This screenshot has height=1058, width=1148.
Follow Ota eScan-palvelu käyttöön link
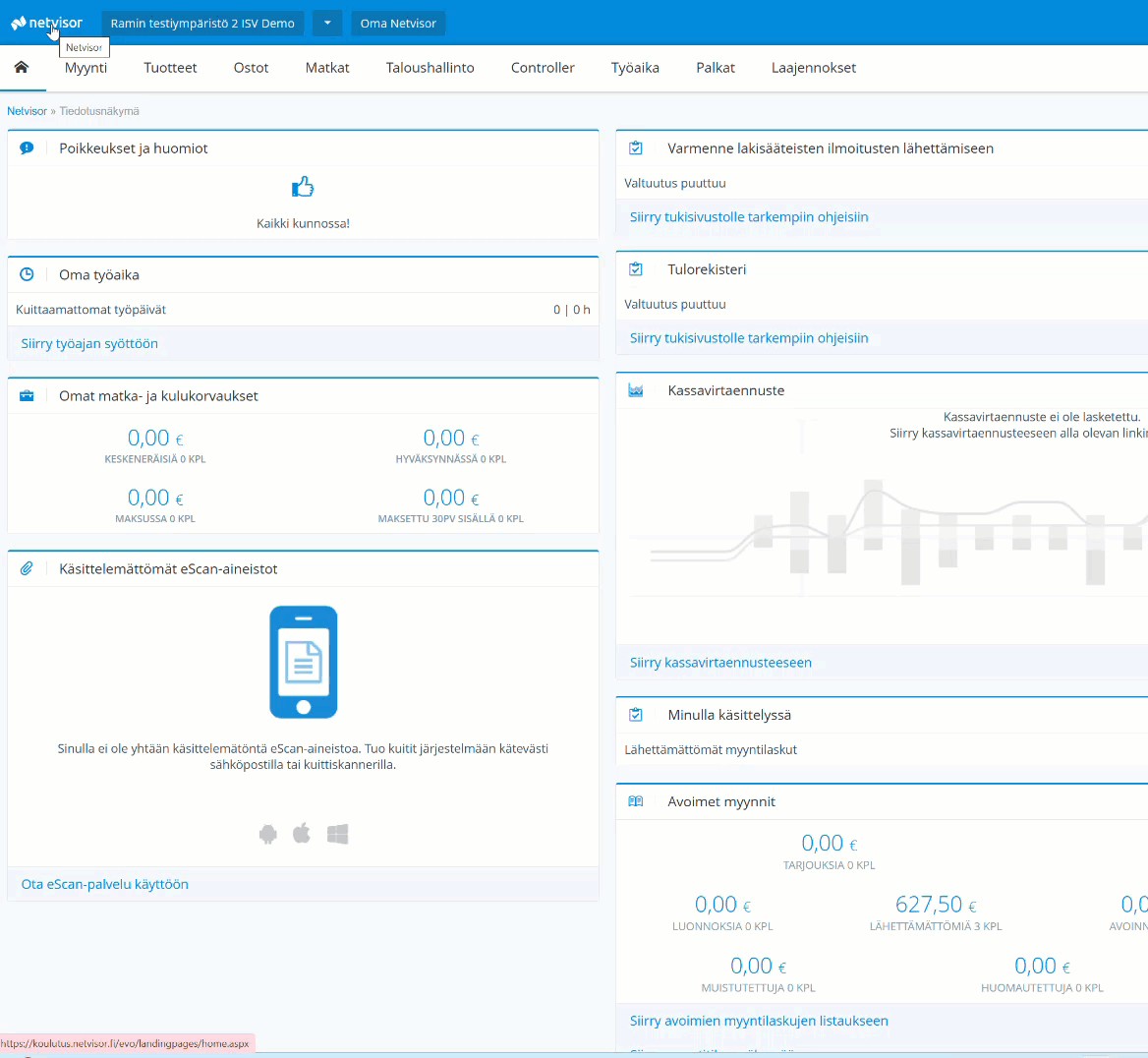105,884
